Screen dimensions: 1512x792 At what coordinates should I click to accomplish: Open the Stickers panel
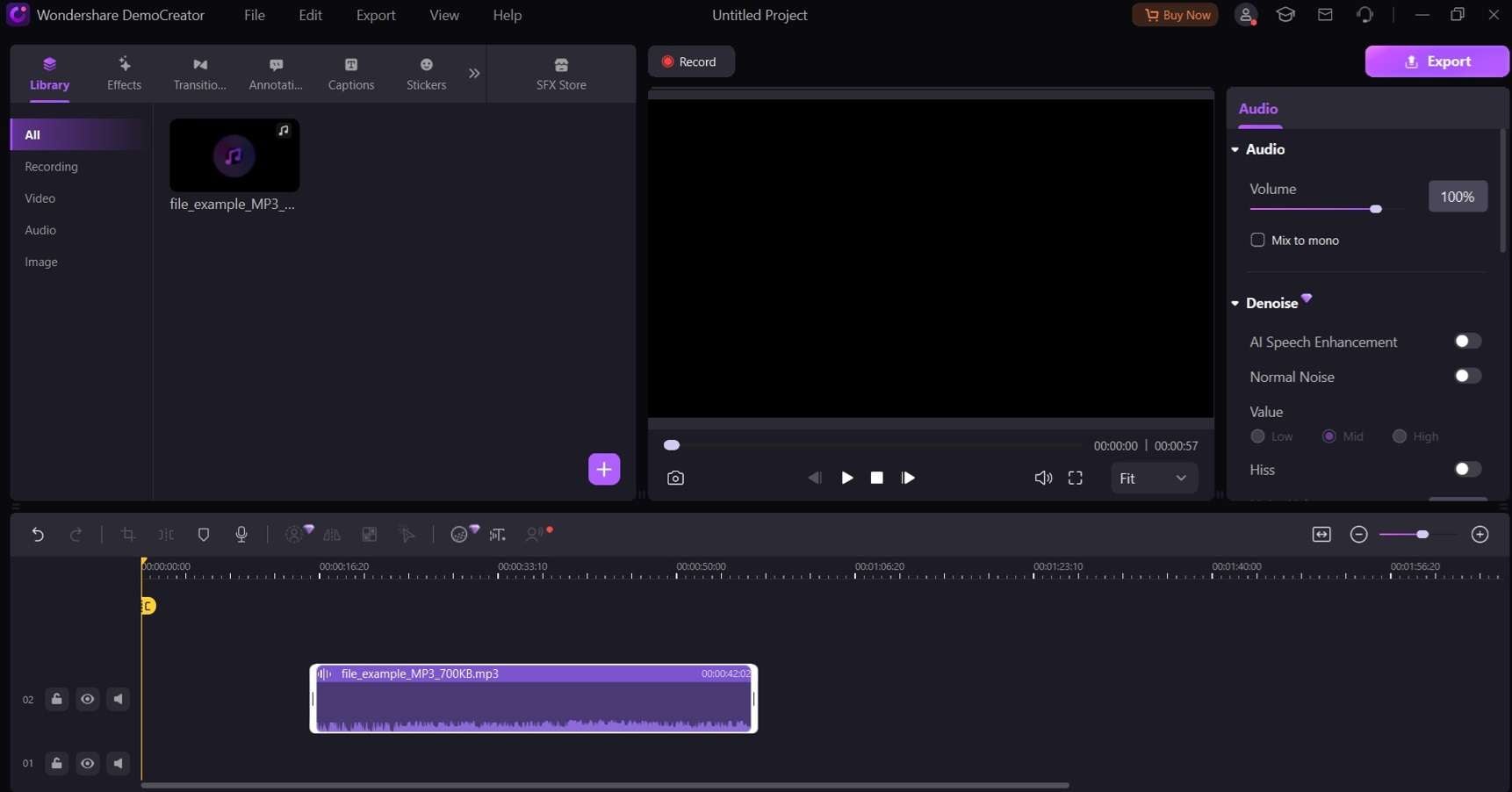426,74
